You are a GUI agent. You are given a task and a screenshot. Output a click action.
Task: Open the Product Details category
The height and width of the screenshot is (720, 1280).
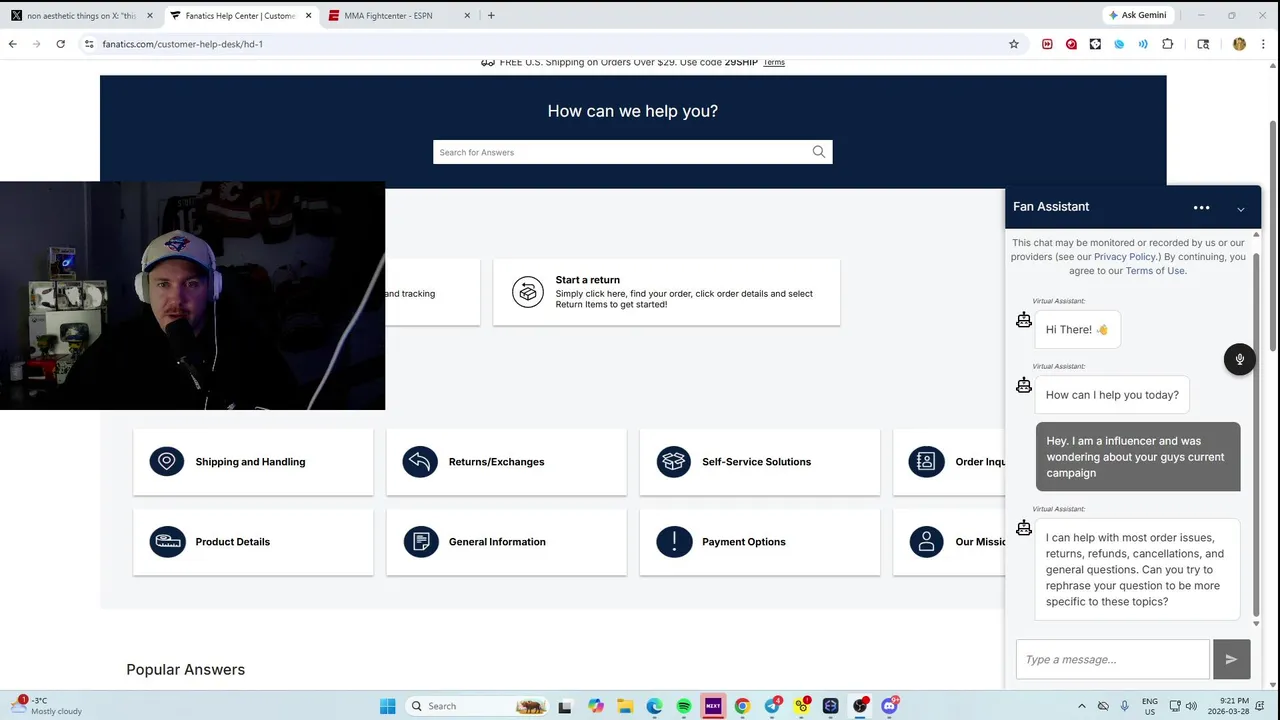253,542
